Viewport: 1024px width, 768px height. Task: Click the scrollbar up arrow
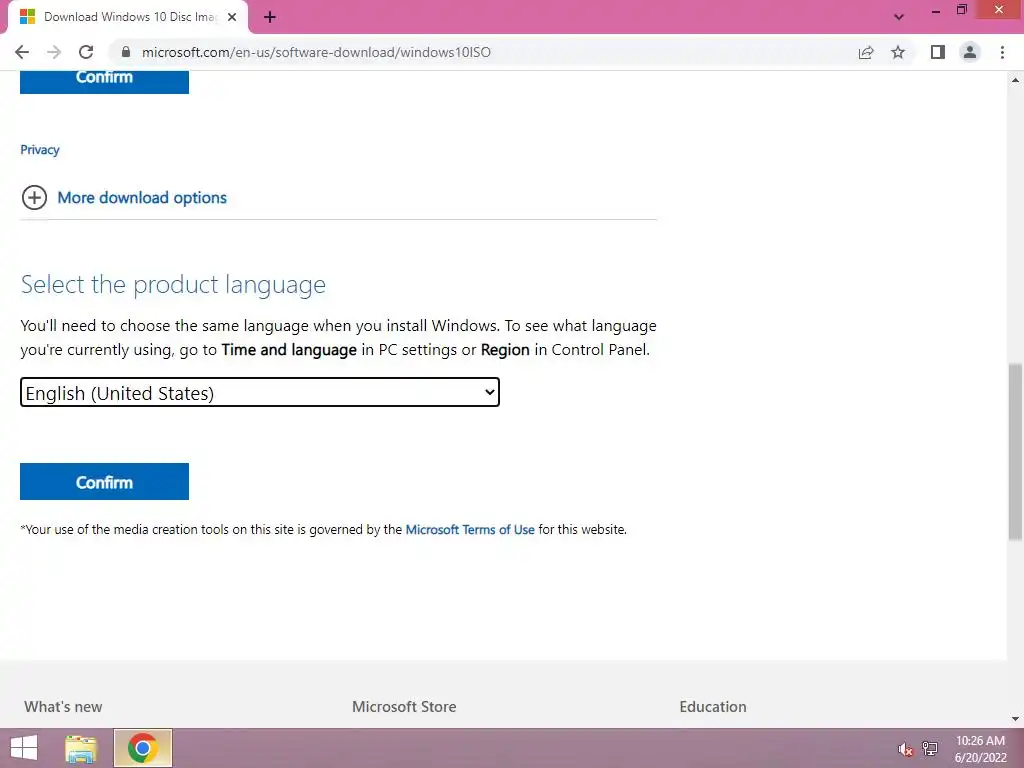click(1015, 80)
